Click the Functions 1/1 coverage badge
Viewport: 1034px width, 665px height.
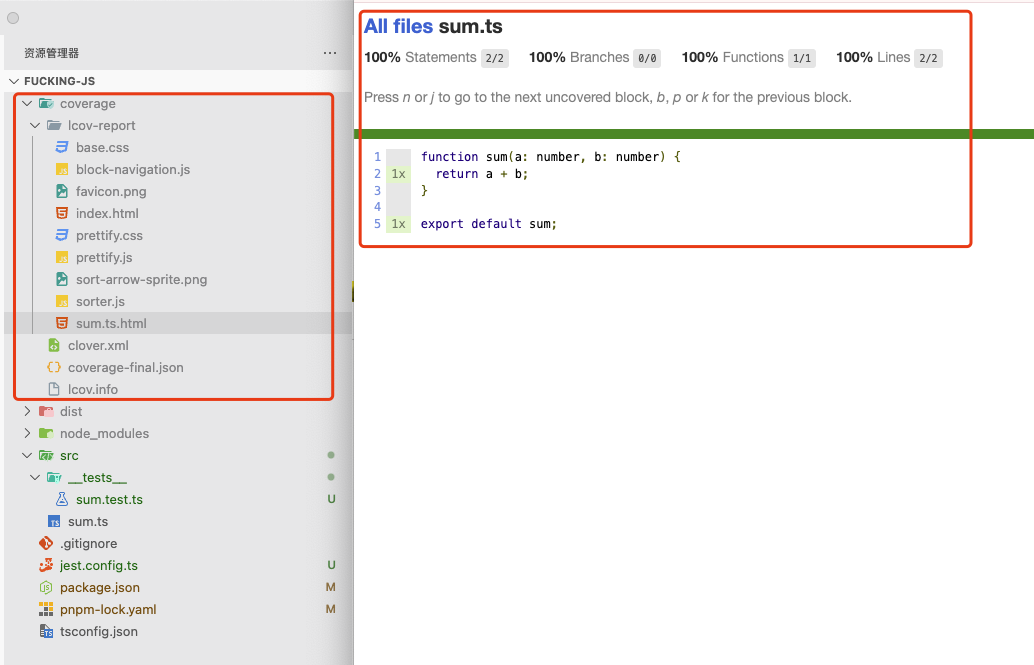(x=802, y=58)
